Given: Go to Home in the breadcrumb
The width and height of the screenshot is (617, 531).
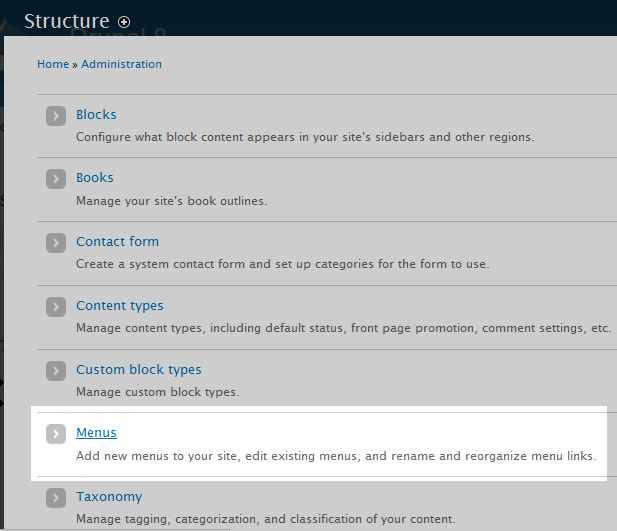Looking at the screenshot, I should (52, 64).
